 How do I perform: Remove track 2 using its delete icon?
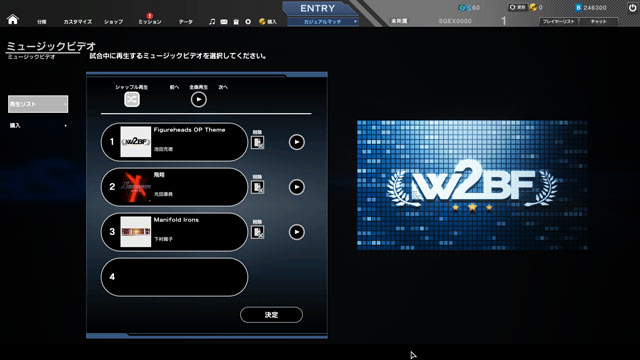click(257, 187)
